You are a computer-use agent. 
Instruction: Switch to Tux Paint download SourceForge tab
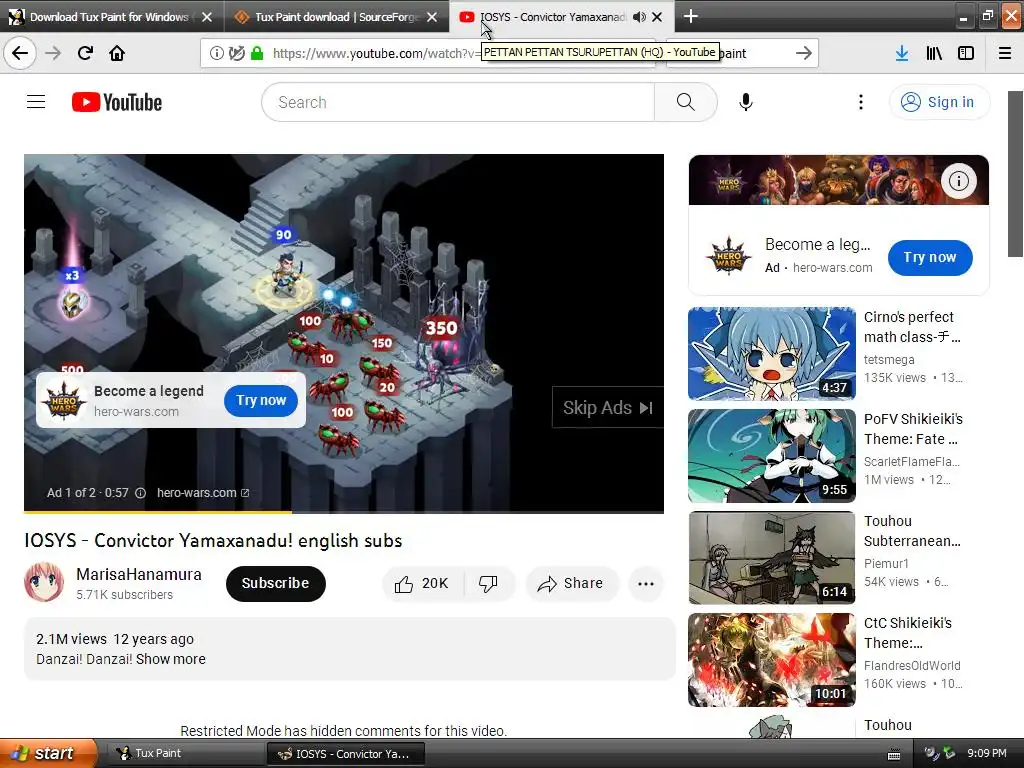pos(327,17)
